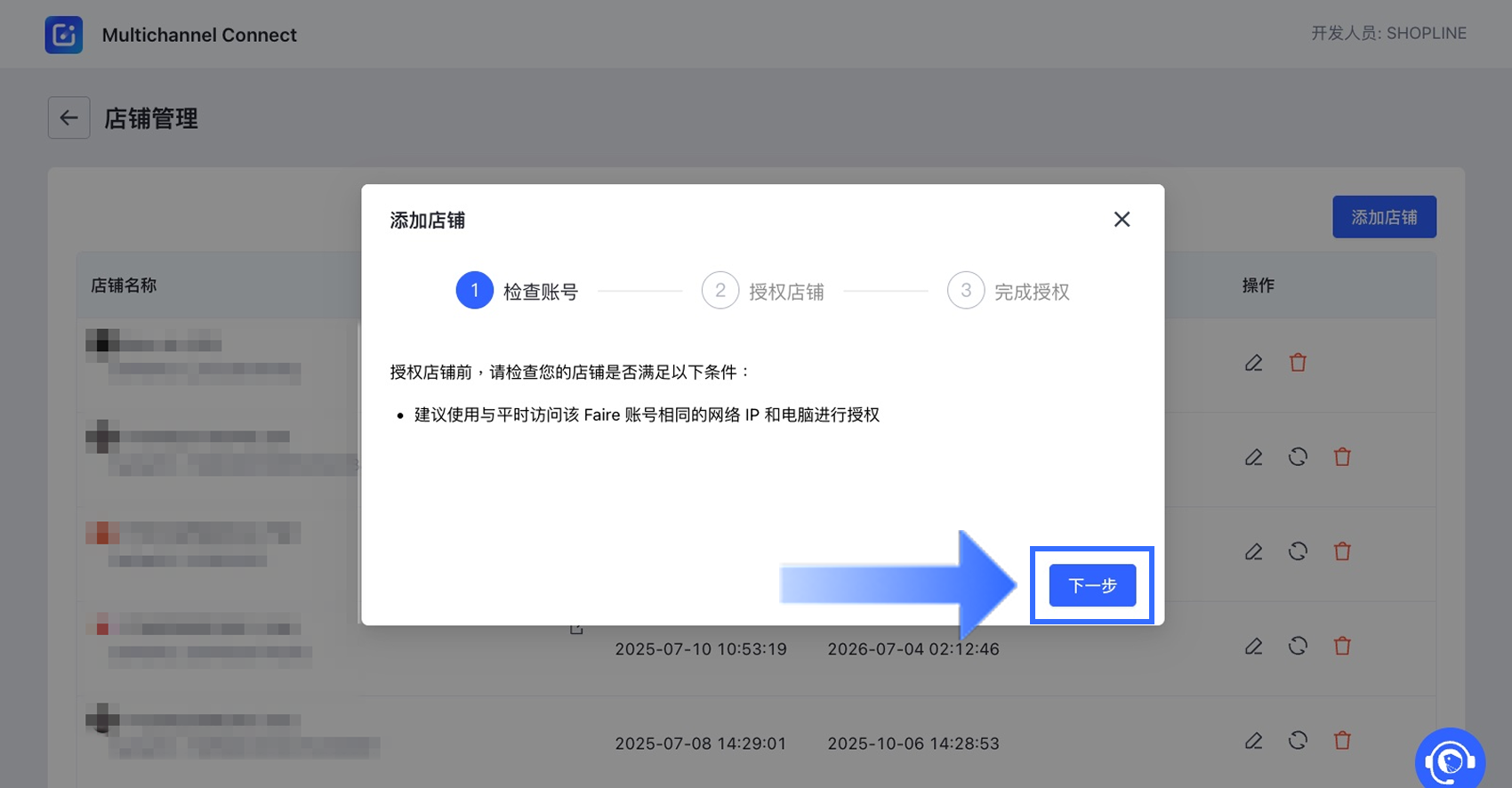Viewport: 1512px width, 788px height.
Task: Delete the store created 2025-07-08 14:29:01
Action: coord(1342,740)
